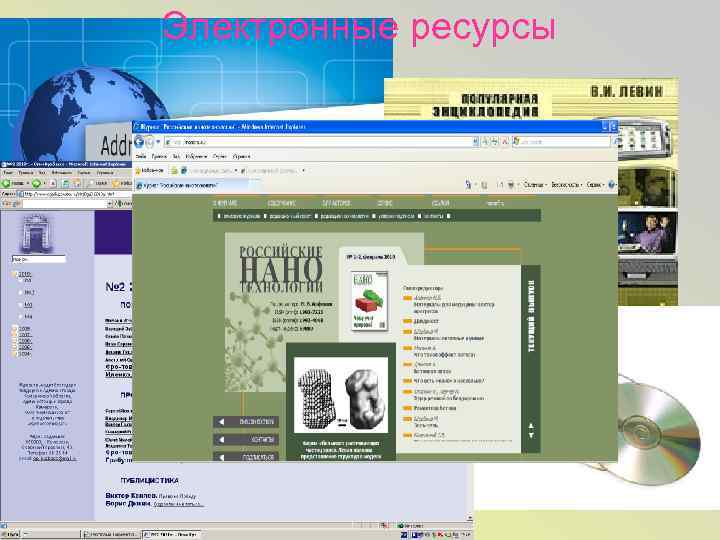Click the green Forward button in the rear browser

click(36, 183)
